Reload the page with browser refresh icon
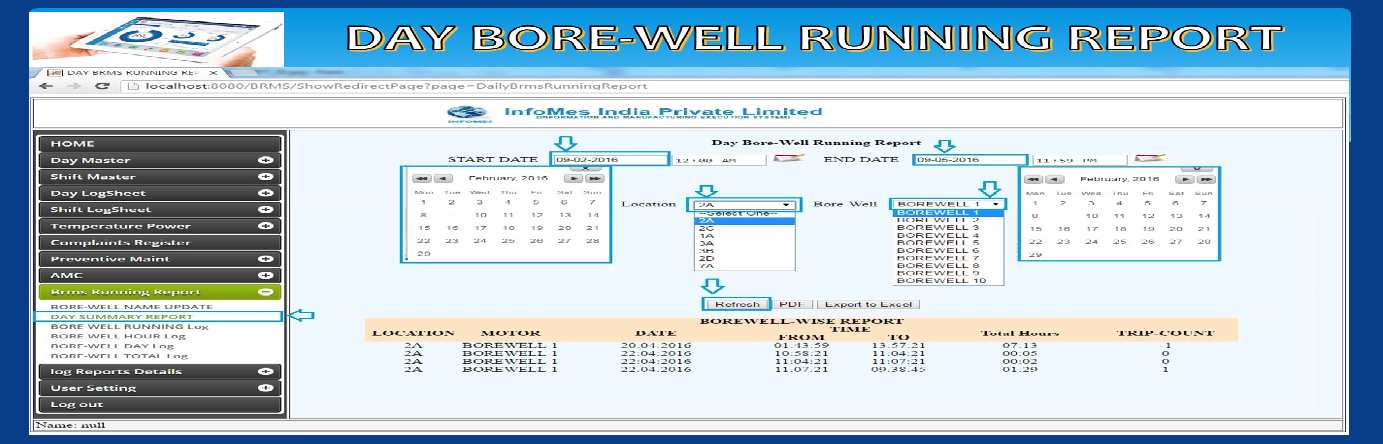 pos(102,86)
